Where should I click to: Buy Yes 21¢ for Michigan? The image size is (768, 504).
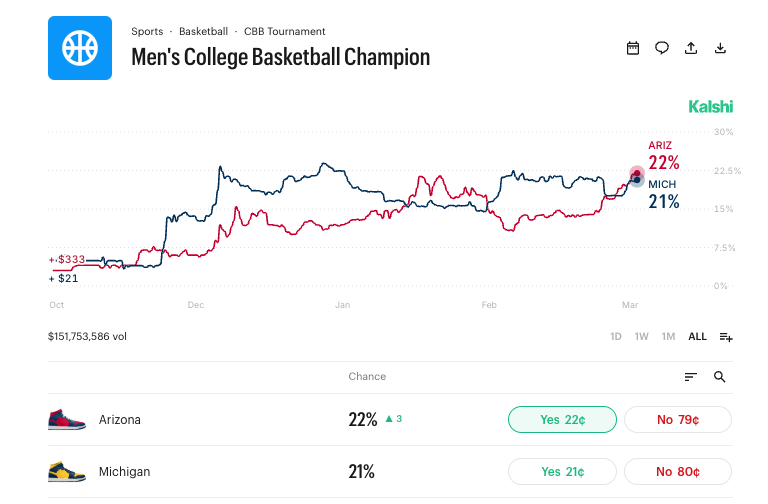click(562, 472)
